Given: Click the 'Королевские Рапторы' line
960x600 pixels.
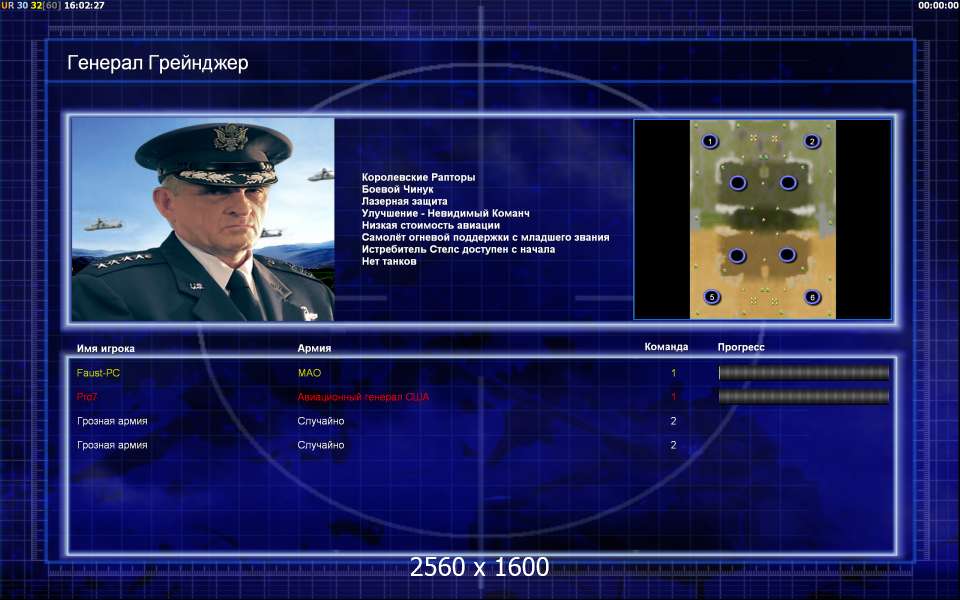Looking at the screenshot, I should (418, 177).
